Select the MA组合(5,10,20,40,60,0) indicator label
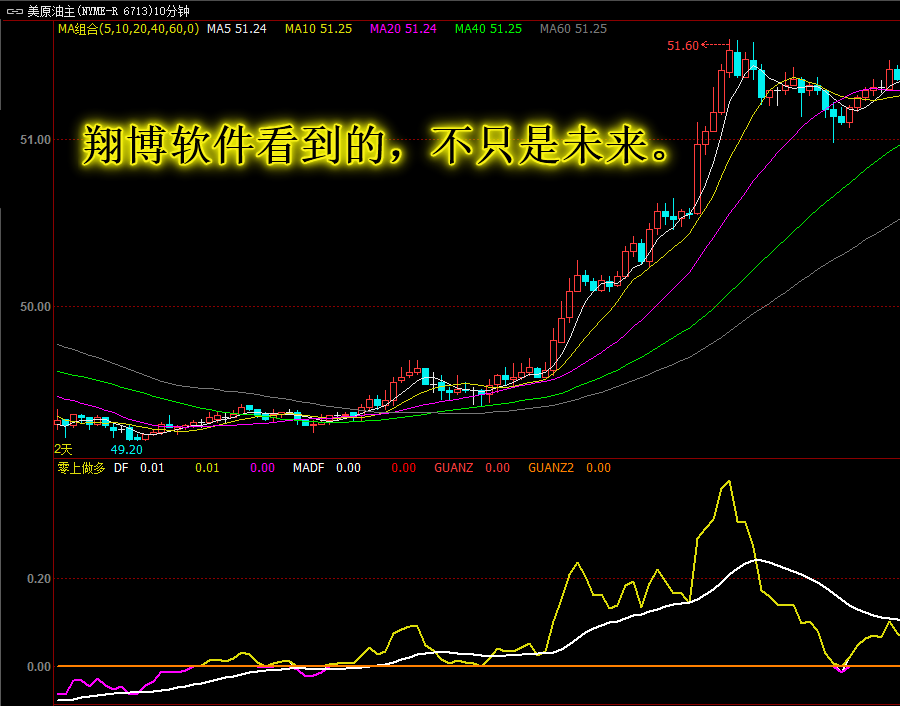Viewport: 900px width, 706px height. [x=129, y=29]
